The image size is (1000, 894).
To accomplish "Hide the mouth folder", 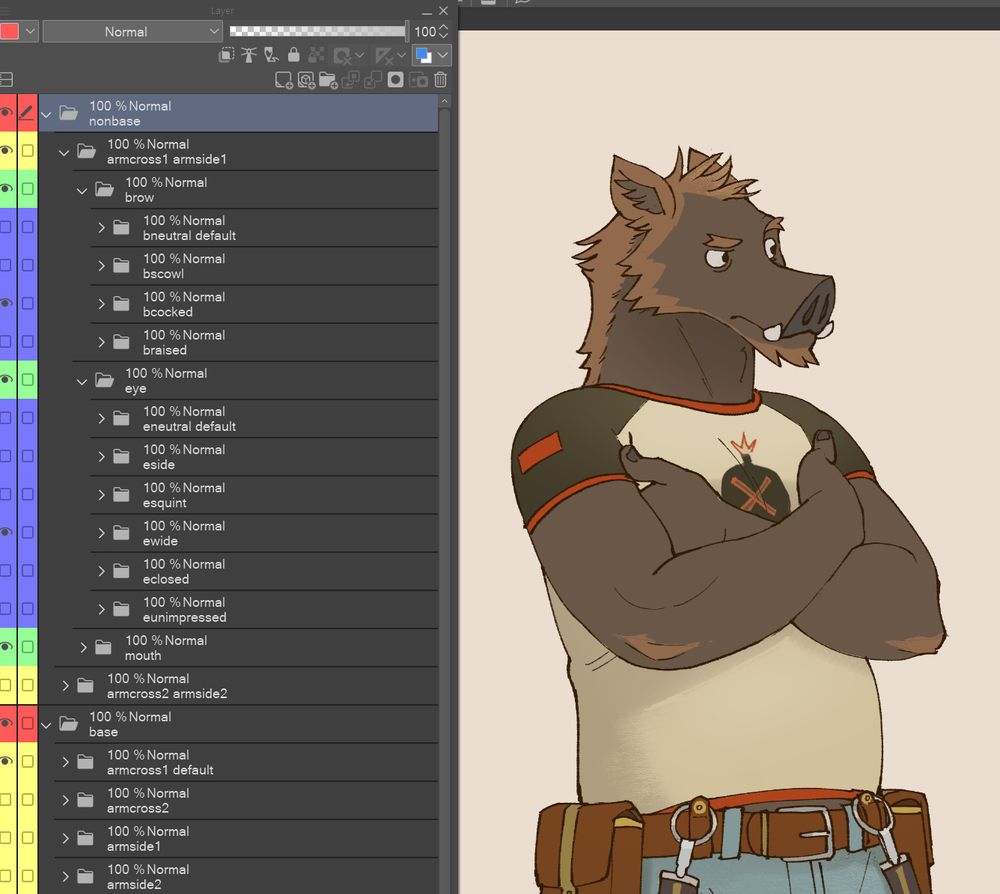I will coord(6,647).
